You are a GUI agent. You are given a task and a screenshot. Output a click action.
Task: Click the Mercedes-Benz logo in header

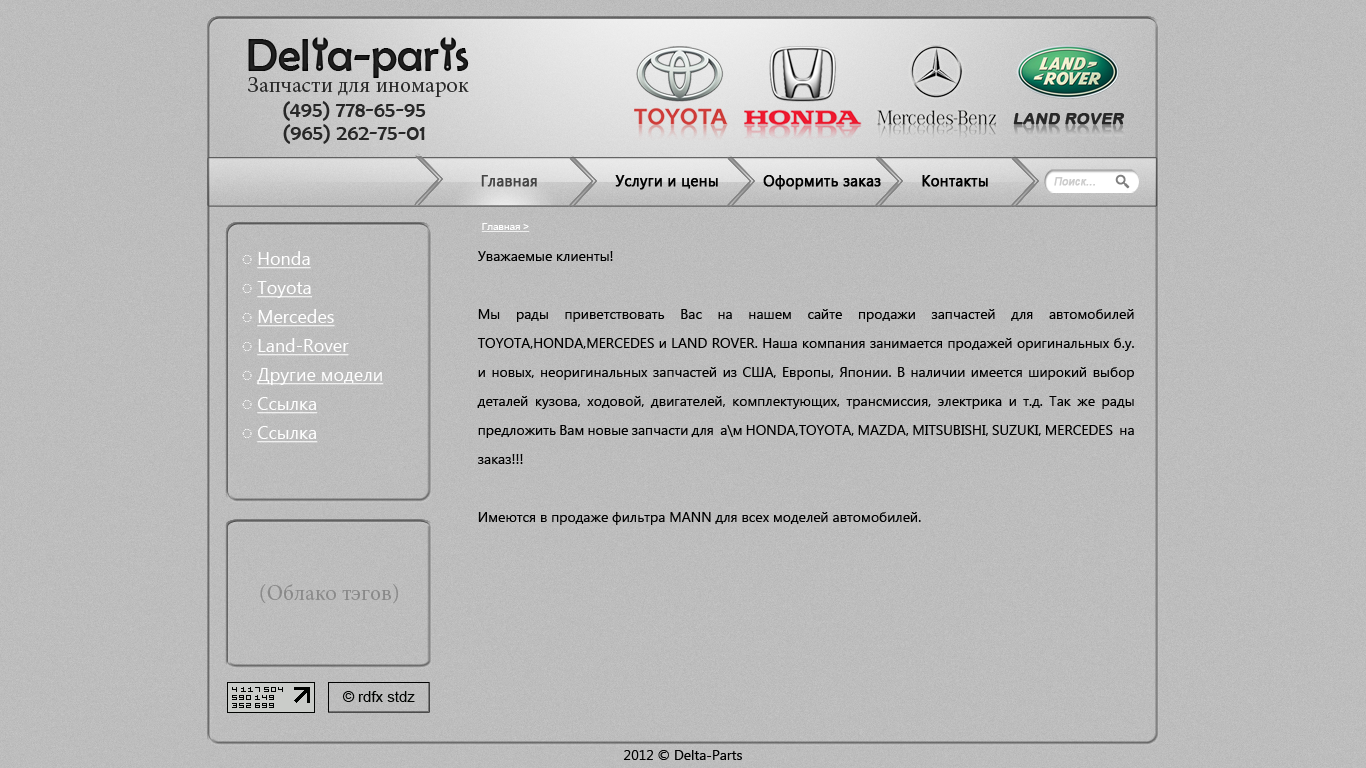936,90
